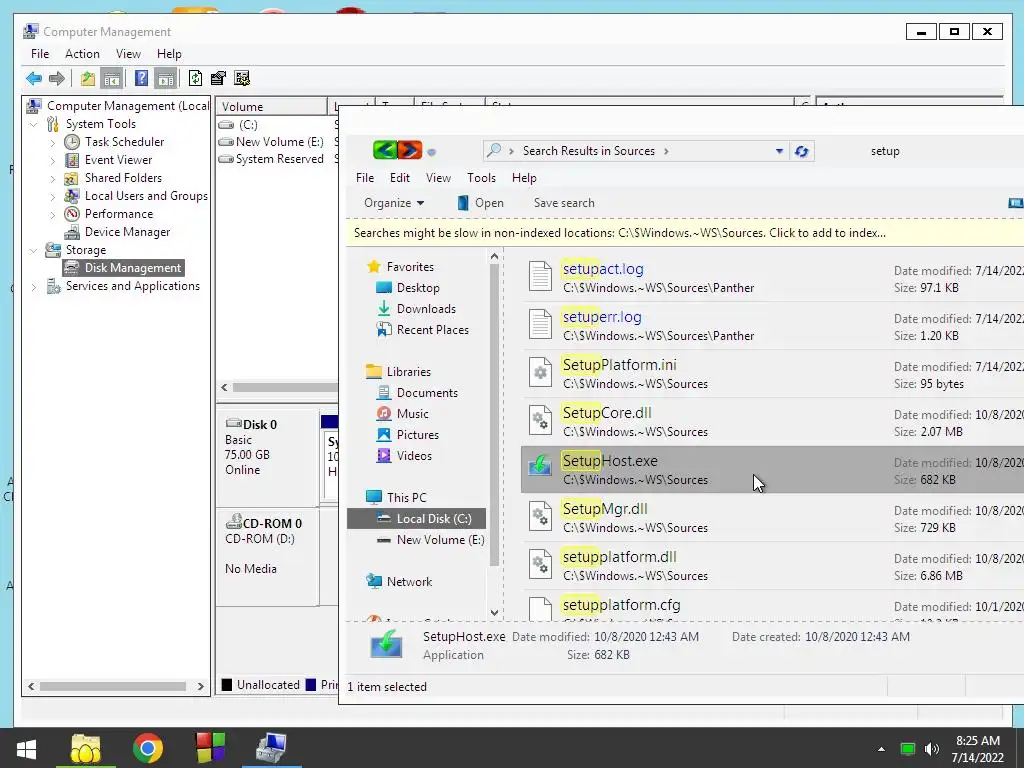This screenshot has width=1024, height=768.
Task: Open the Explorer Edit menu
Action: tap(400, 178)
